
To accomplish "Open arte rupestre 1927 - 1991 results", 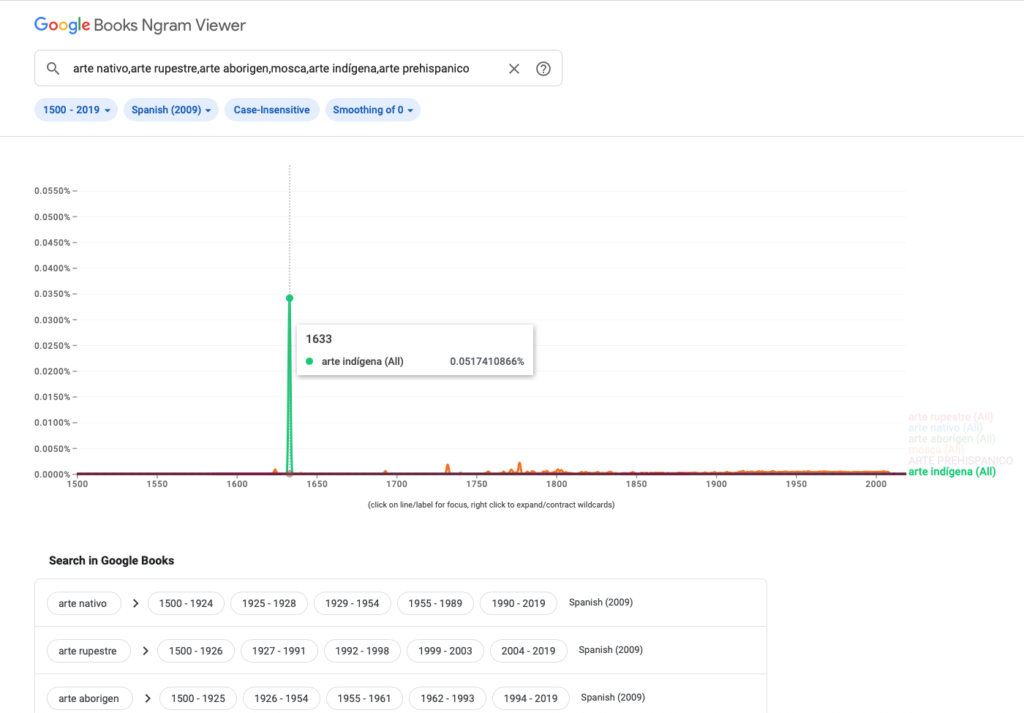I will pyautogui.click(x=277, y=651).
